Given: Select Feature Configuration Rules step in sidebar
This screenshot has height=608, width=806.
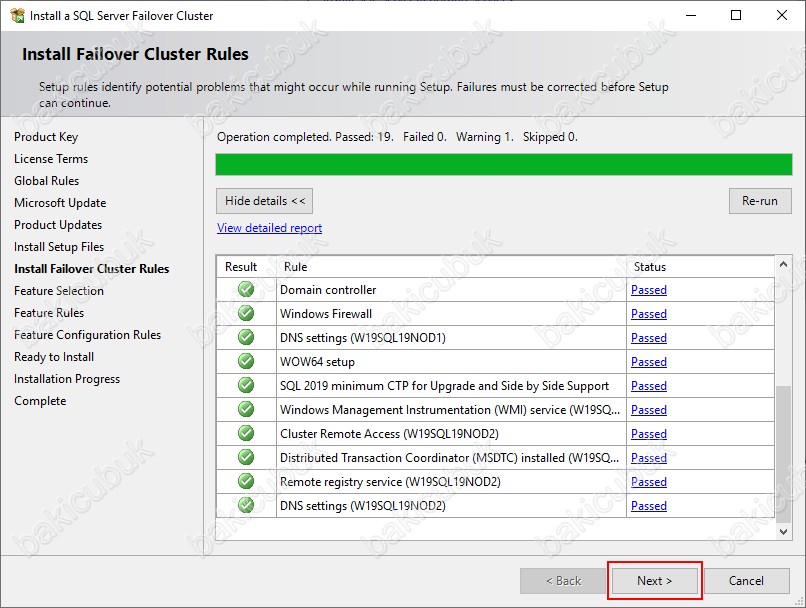Looking at the screenshot, I should [x=87, y=335].
